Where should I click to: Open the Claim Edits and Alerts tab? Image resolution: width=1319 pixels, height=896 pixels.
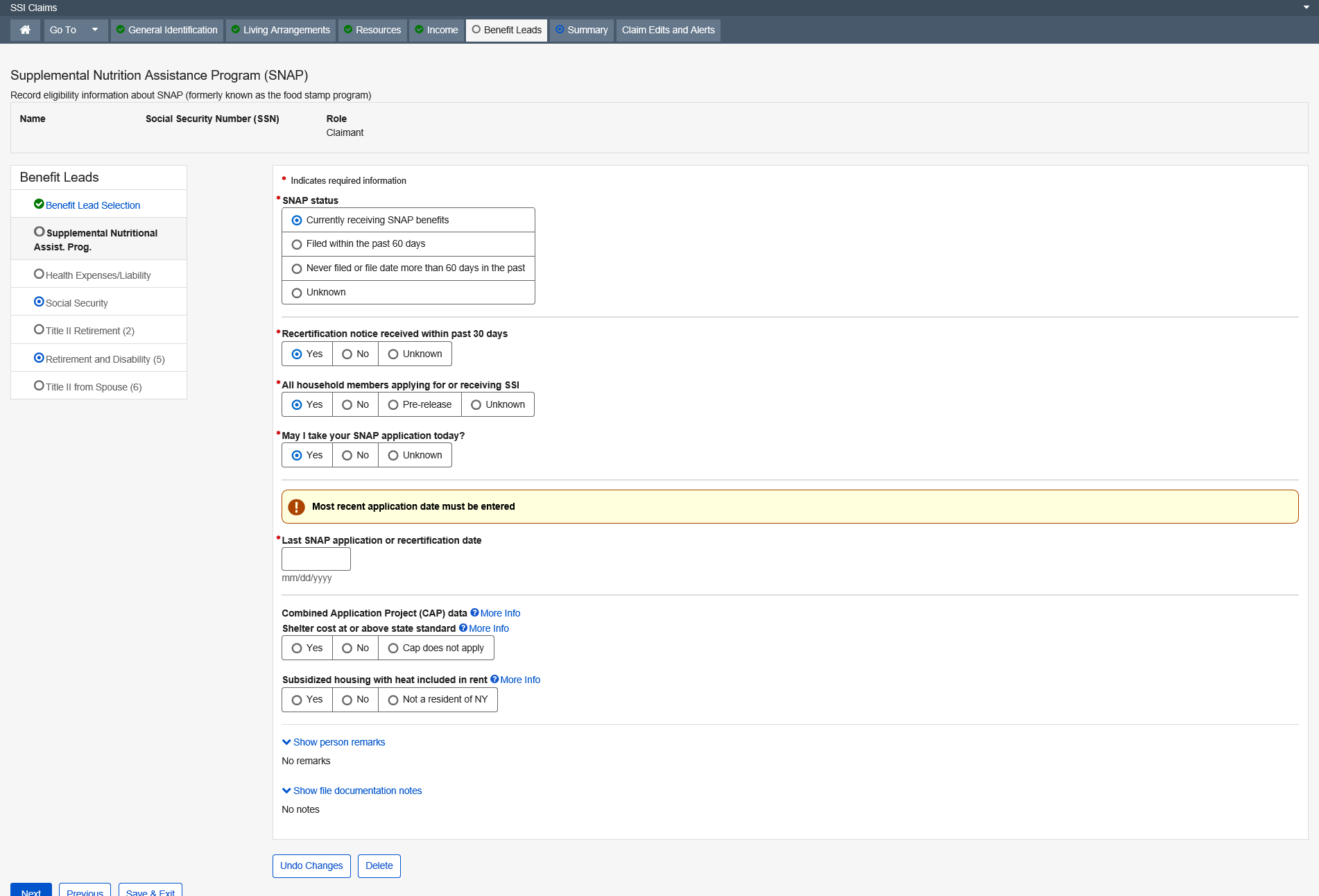668,30
